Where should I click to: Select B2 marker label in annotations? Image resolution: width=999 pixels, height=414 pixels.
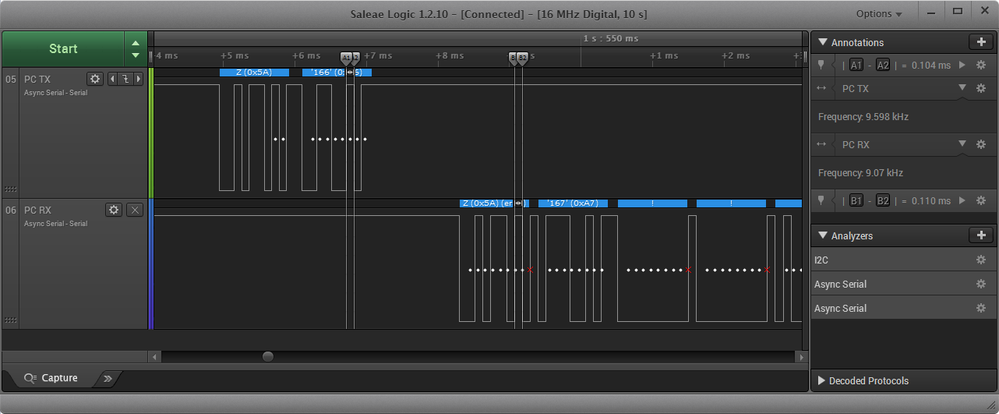click(x=883, y=201)
